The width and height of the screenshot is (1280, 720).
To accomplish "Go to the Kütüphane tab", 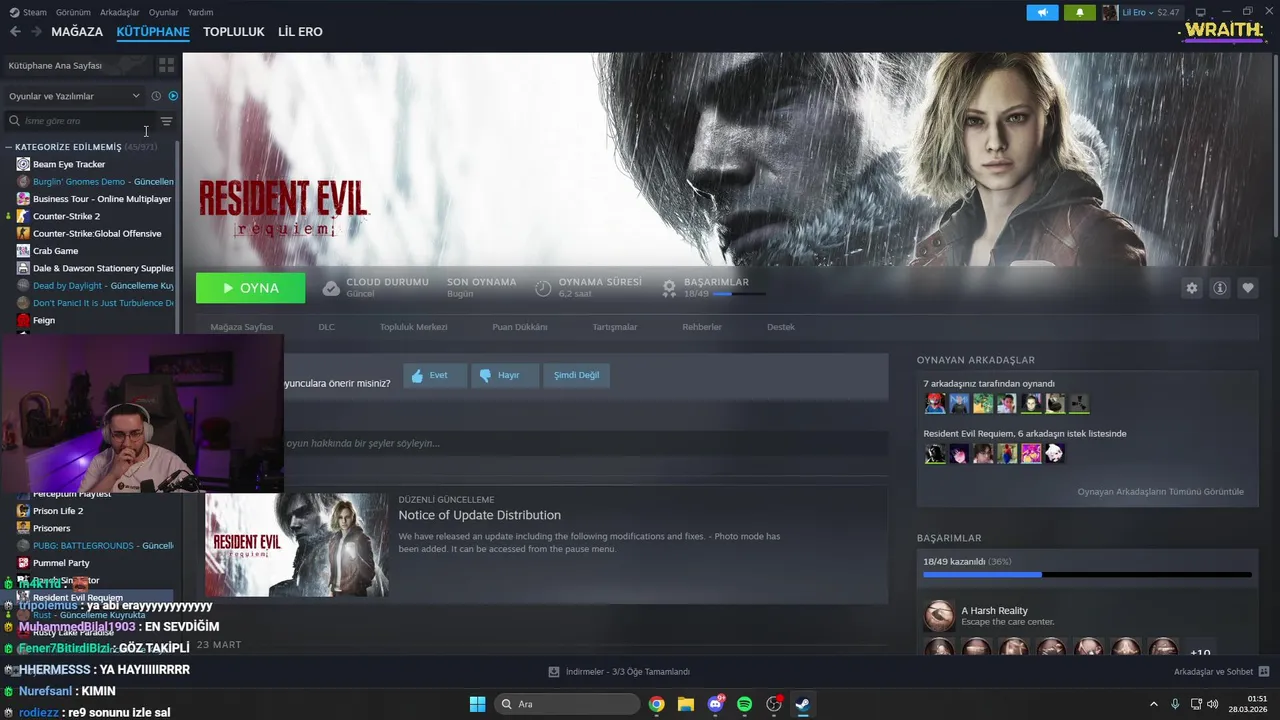I will pyautogui.click(x=153, y=32).
